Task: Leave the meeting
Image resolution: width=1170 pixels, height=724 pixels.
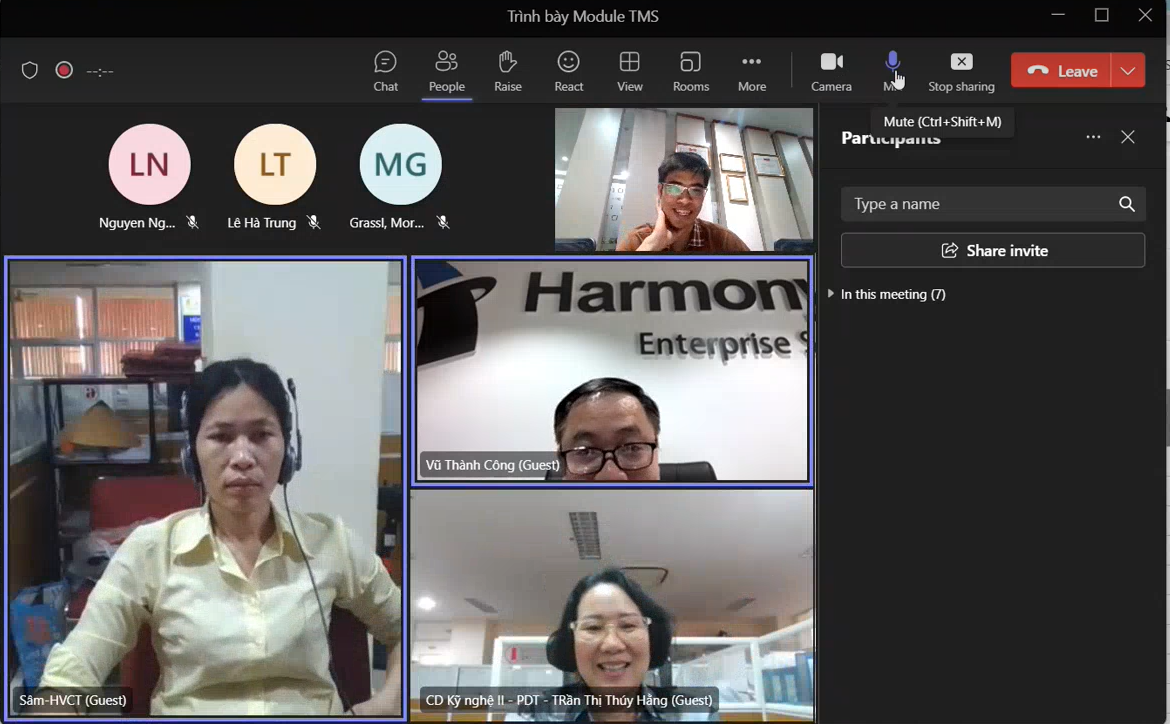Action: click(1062, 71)
